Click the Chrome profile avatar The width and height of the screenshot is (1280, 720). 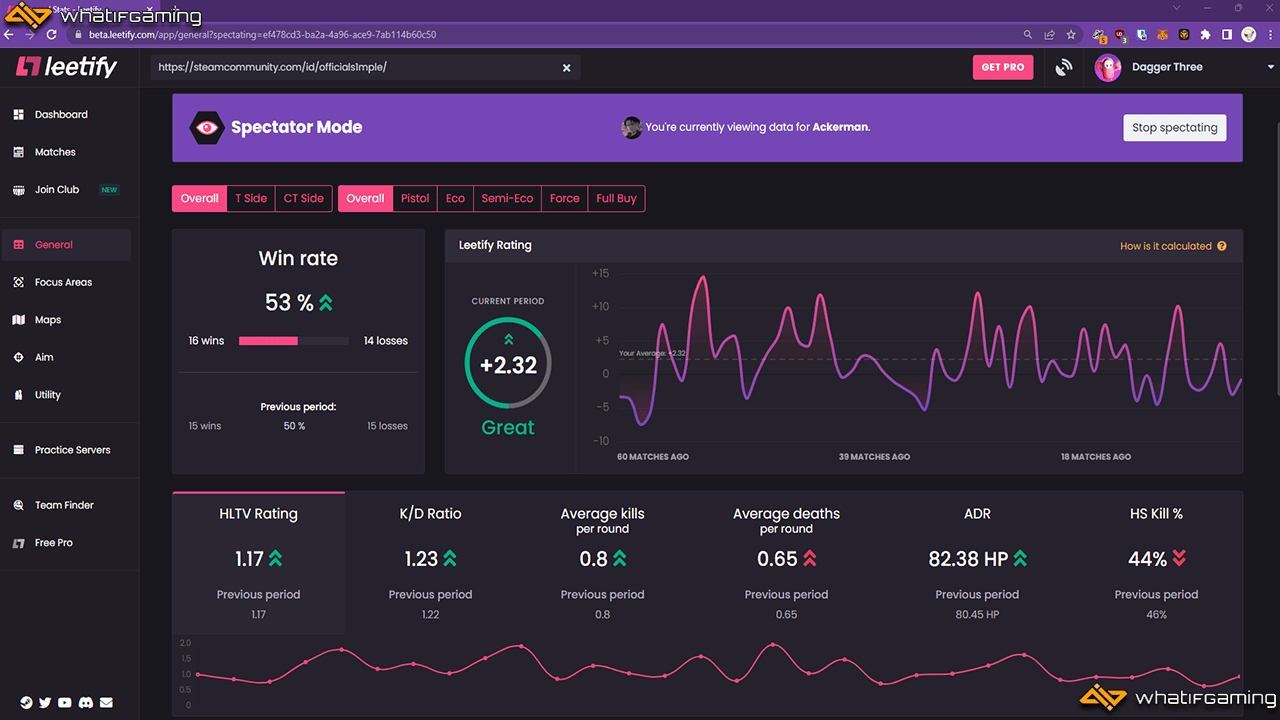(1249, 34)
